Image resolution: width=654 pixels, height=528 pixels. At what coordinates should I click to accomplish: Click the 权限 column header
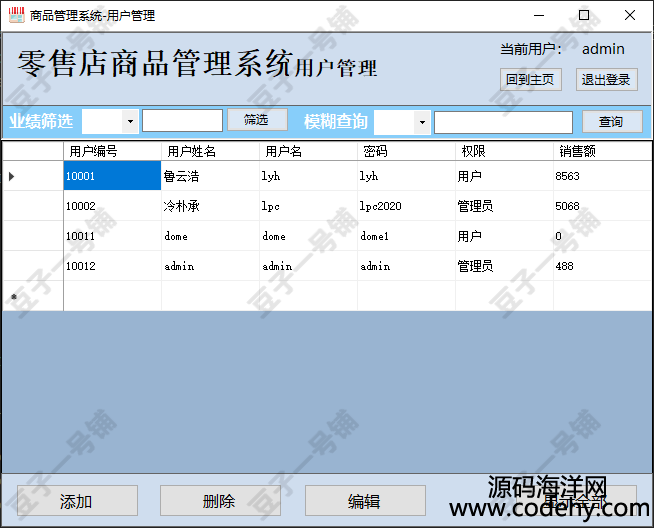[504, 151]
